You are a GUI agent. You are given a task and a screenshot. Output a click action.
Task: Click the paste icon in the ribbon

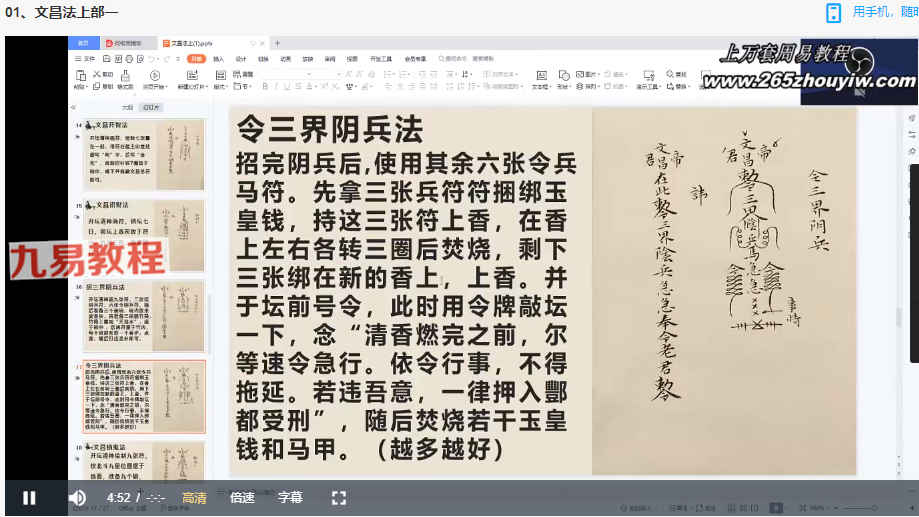click(x=81, y=76)
